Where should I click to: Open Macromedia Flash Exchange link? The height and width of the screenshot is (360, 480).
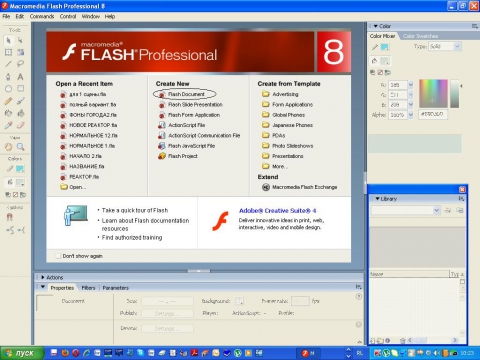tap(300, 187)
